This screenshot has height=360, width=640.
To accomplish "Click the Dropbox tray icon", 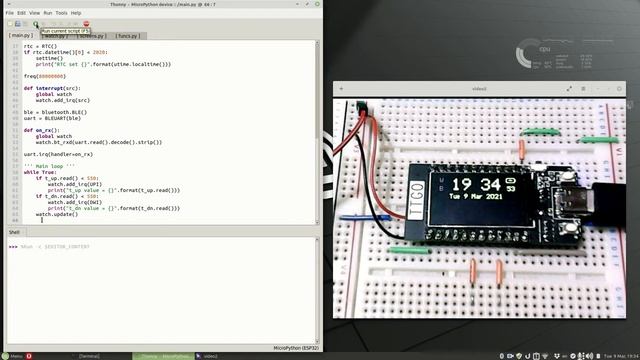I will (x=557, y=356).
